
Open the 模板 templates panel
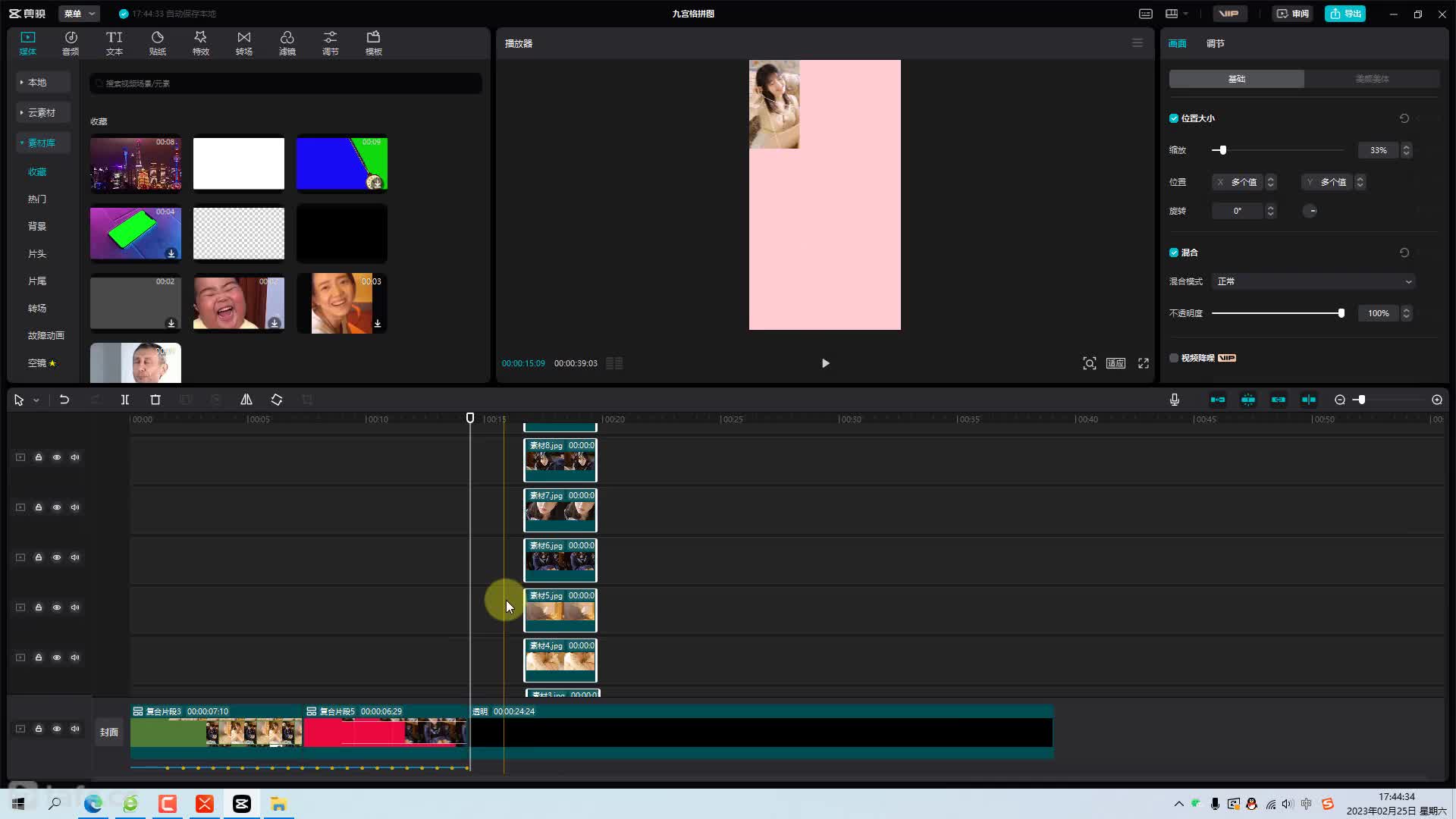tap(374, 43)
